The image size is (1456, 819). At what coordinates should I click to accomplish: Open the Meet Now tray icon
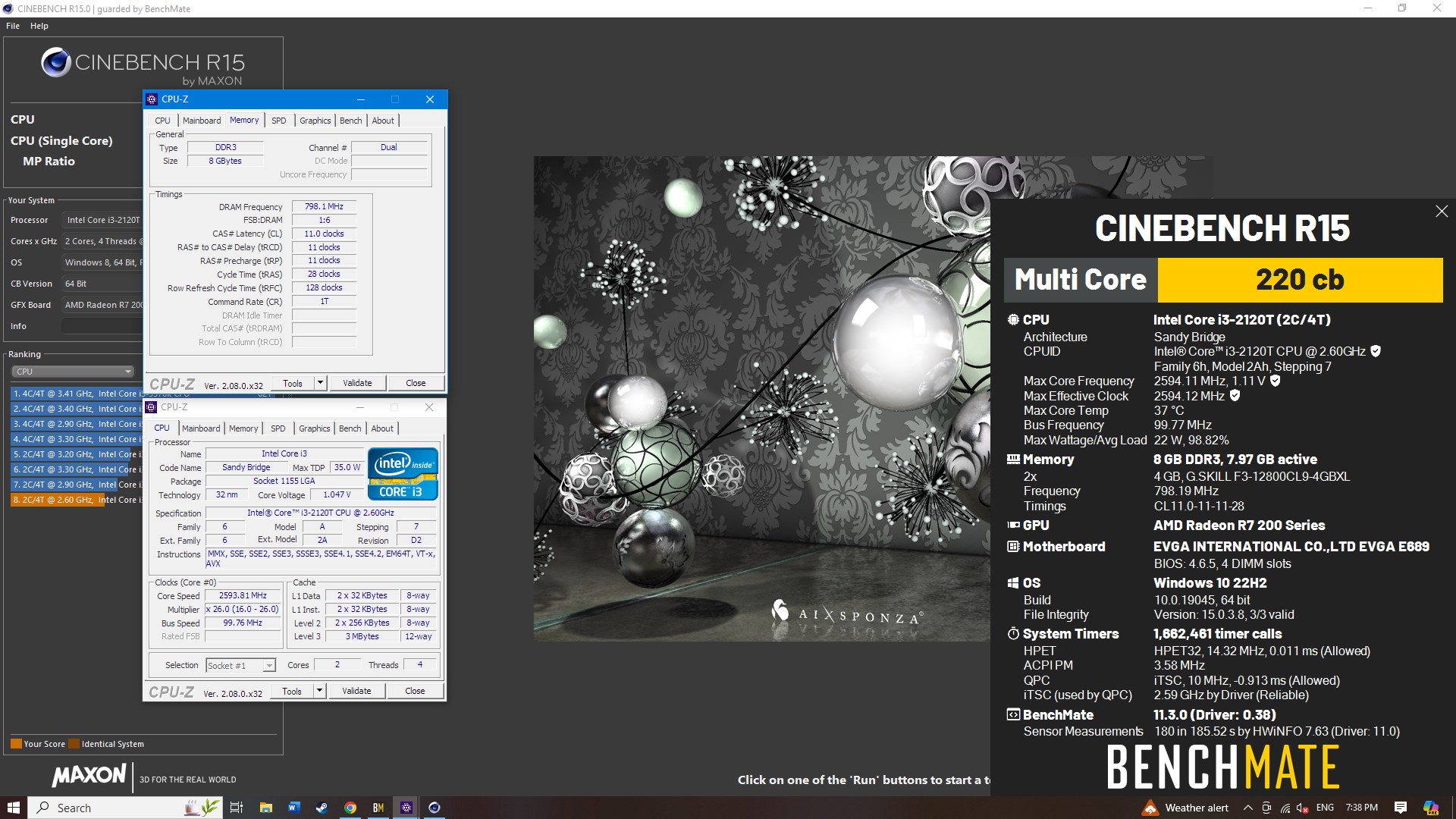[1267, 808]
